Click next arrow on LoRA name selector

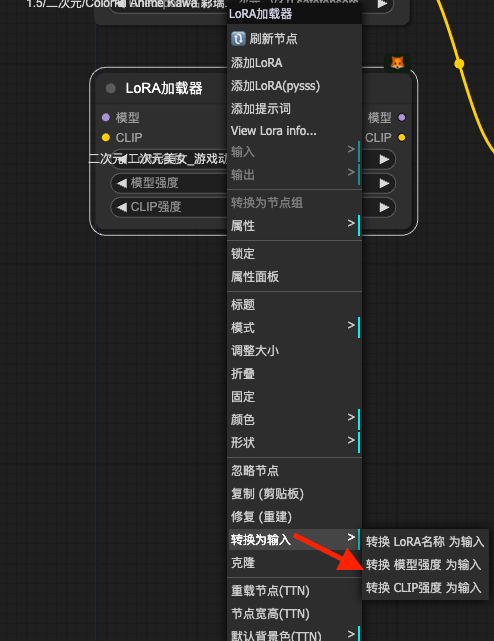pyautogui.click(x=384, y=159)
